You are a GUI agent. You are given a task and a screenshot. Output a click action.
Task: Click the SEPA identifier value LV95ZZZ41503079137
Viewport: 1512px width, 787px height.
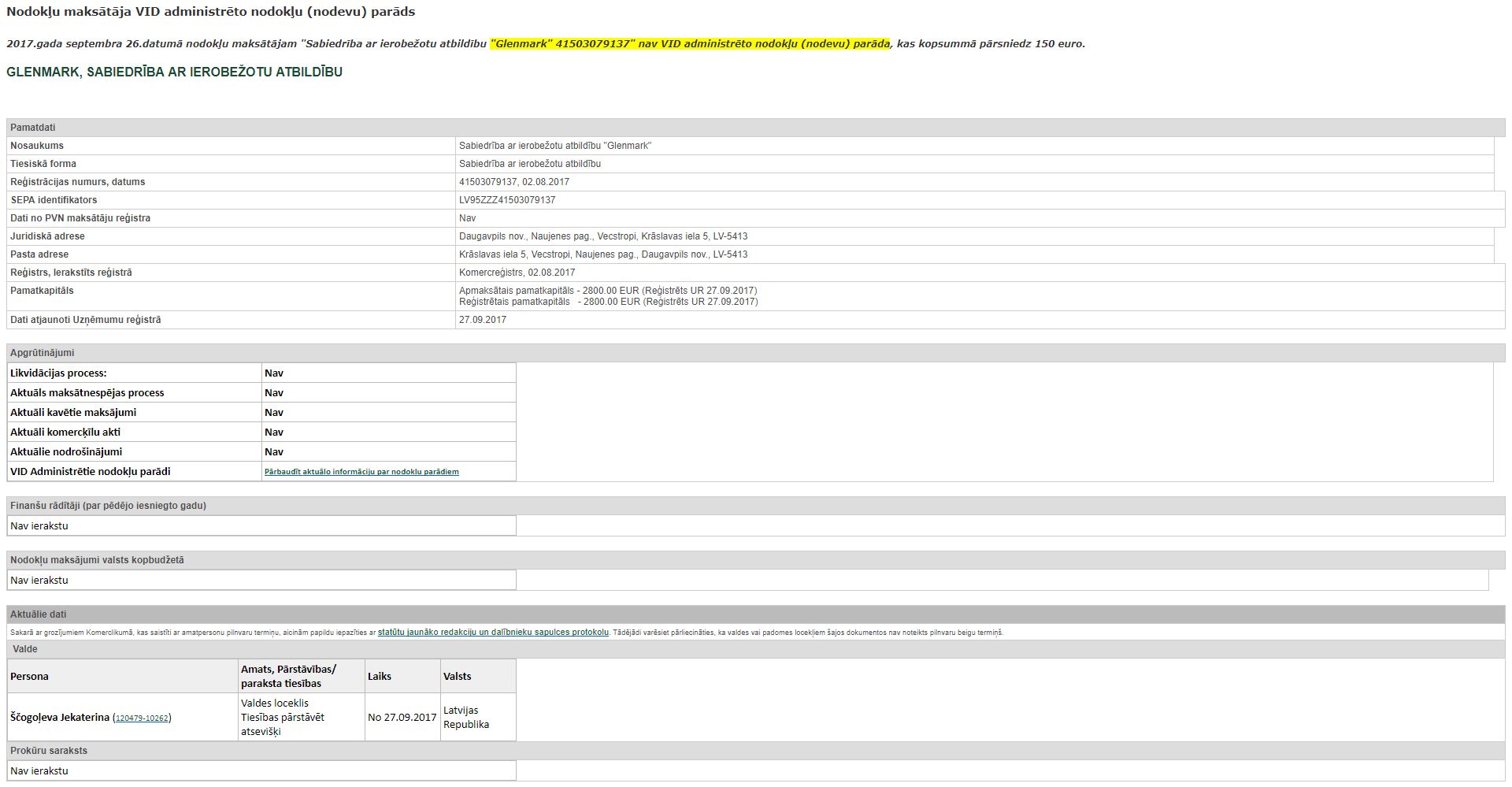coord(507,200)
